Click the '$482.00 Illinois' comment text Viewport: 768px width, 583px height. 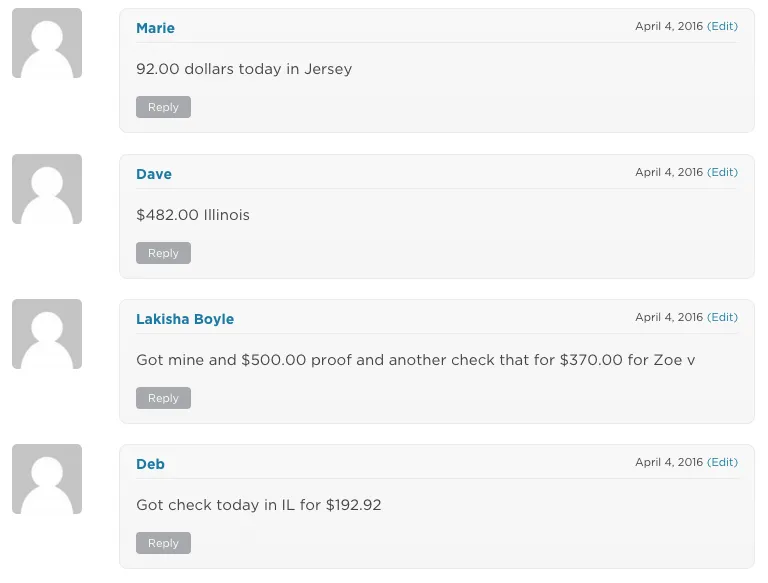click(193, 215)
